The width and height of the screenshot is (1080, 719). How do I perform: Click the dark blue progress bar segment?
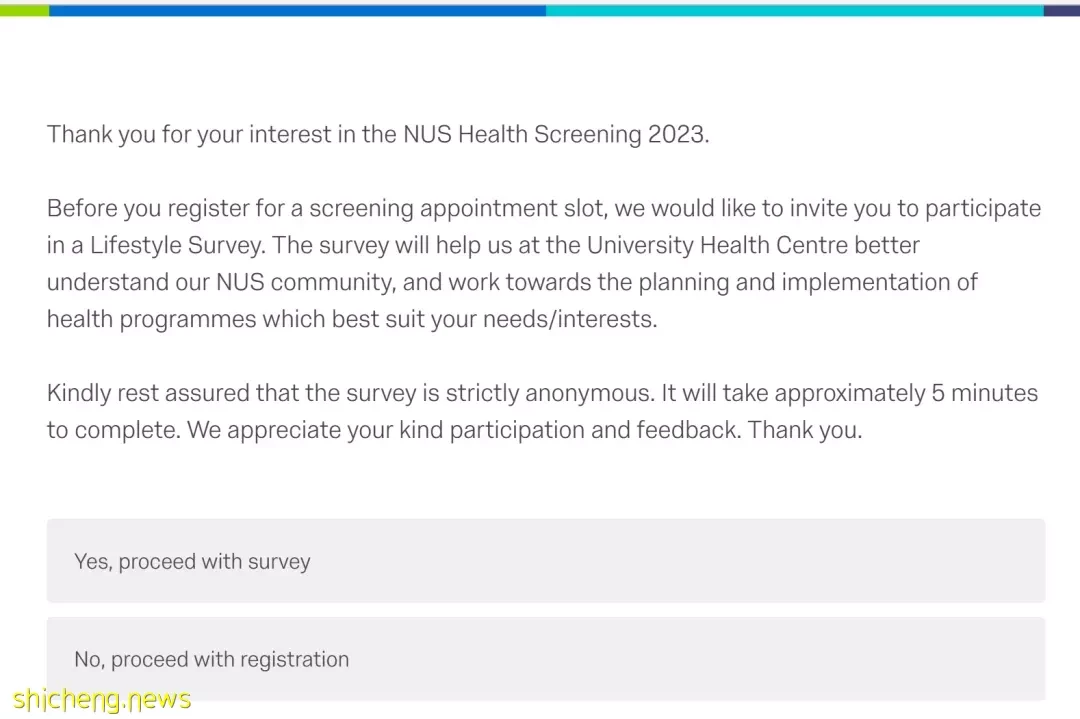(298, 10)
